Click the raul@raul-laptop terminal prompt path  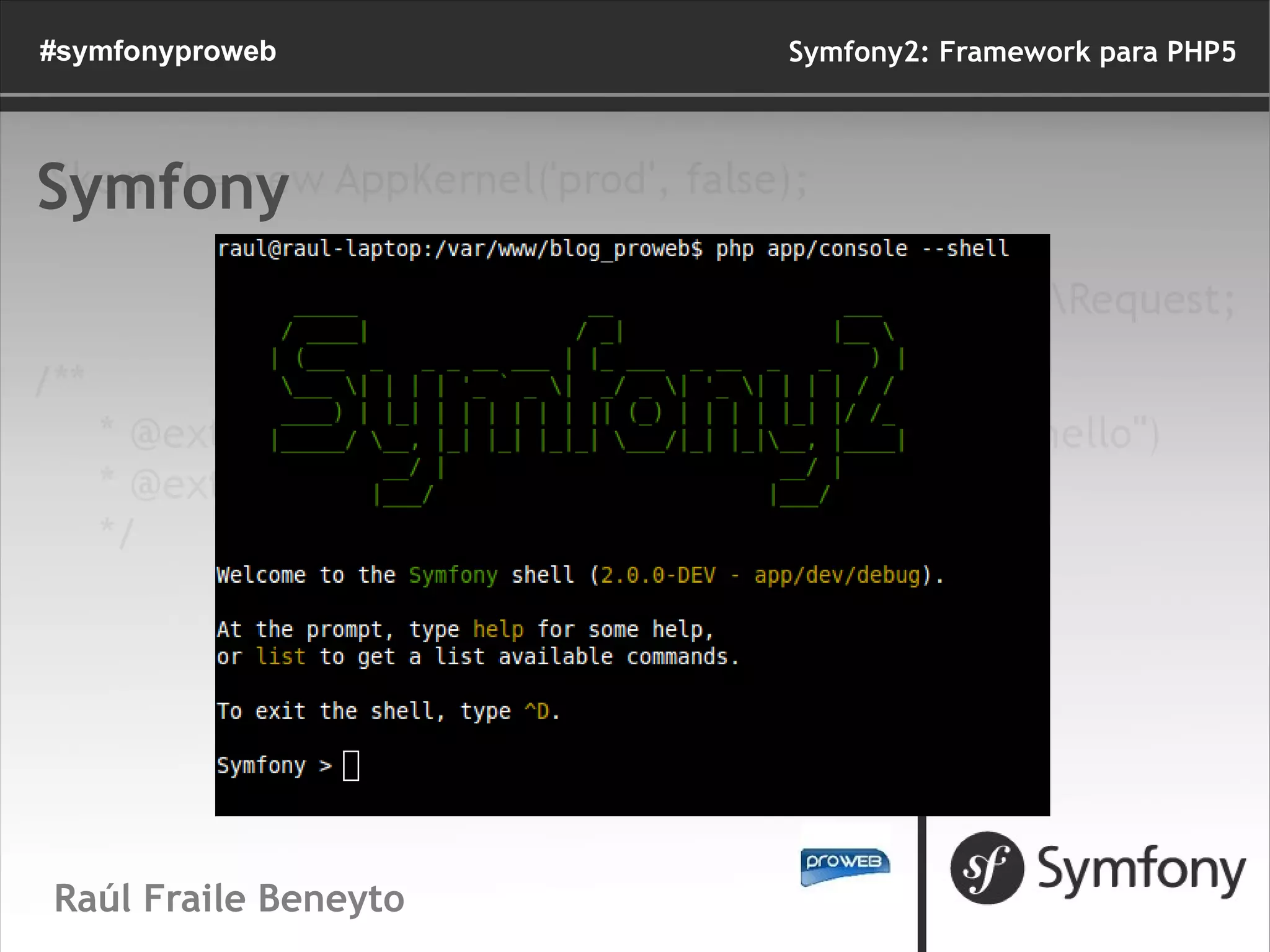460,249
